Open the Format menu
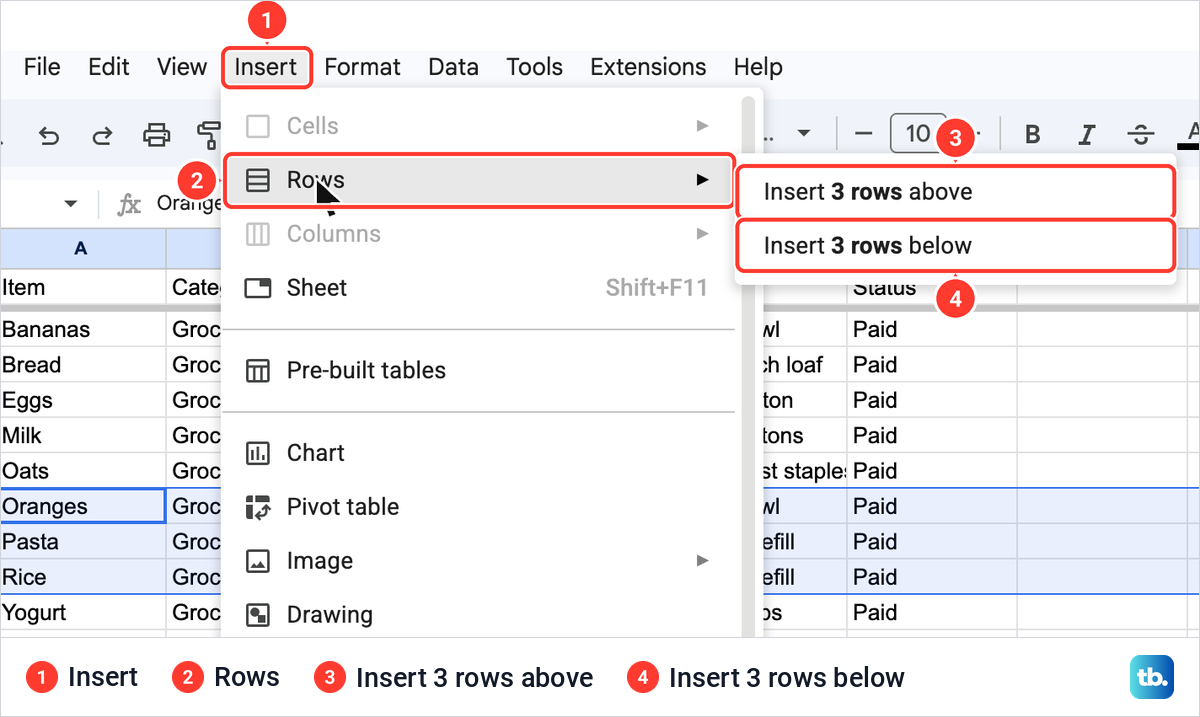The height and width of the screenshot is (717, 1200). [363, 67]
